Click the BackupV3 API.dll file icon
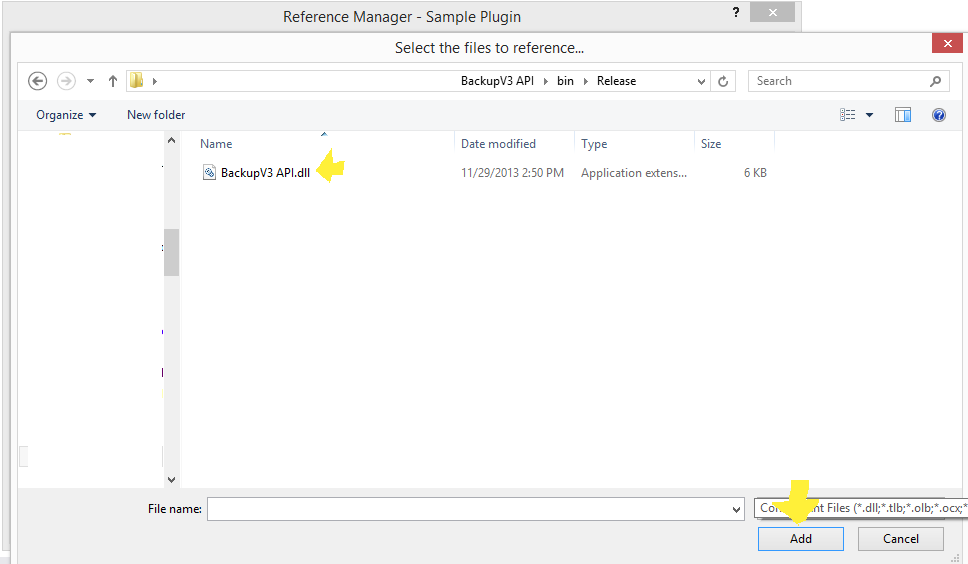The image size is (968, 564). 209,173
